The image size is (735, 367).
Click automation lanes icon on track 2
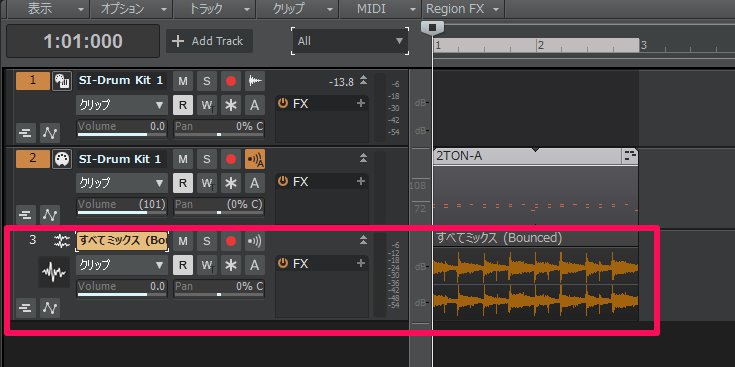coord(50,215)
